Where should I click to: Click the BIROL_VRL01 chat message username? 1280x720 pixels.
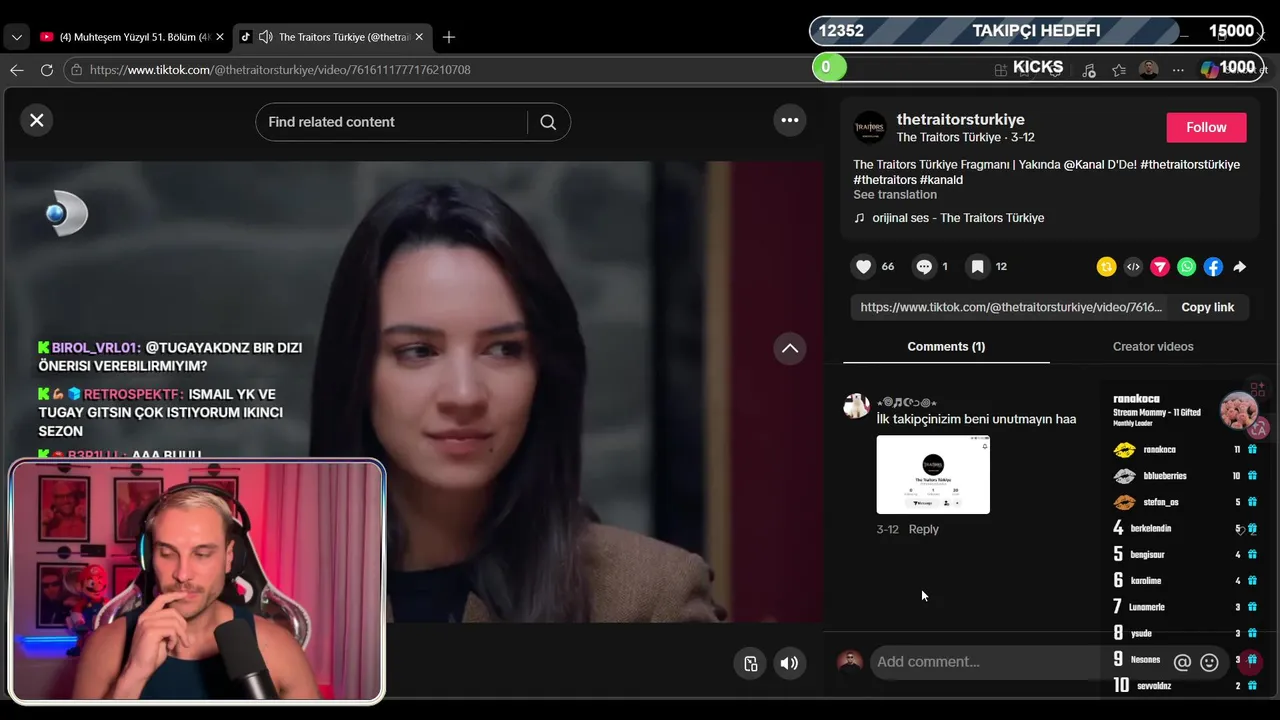[93, 348]
